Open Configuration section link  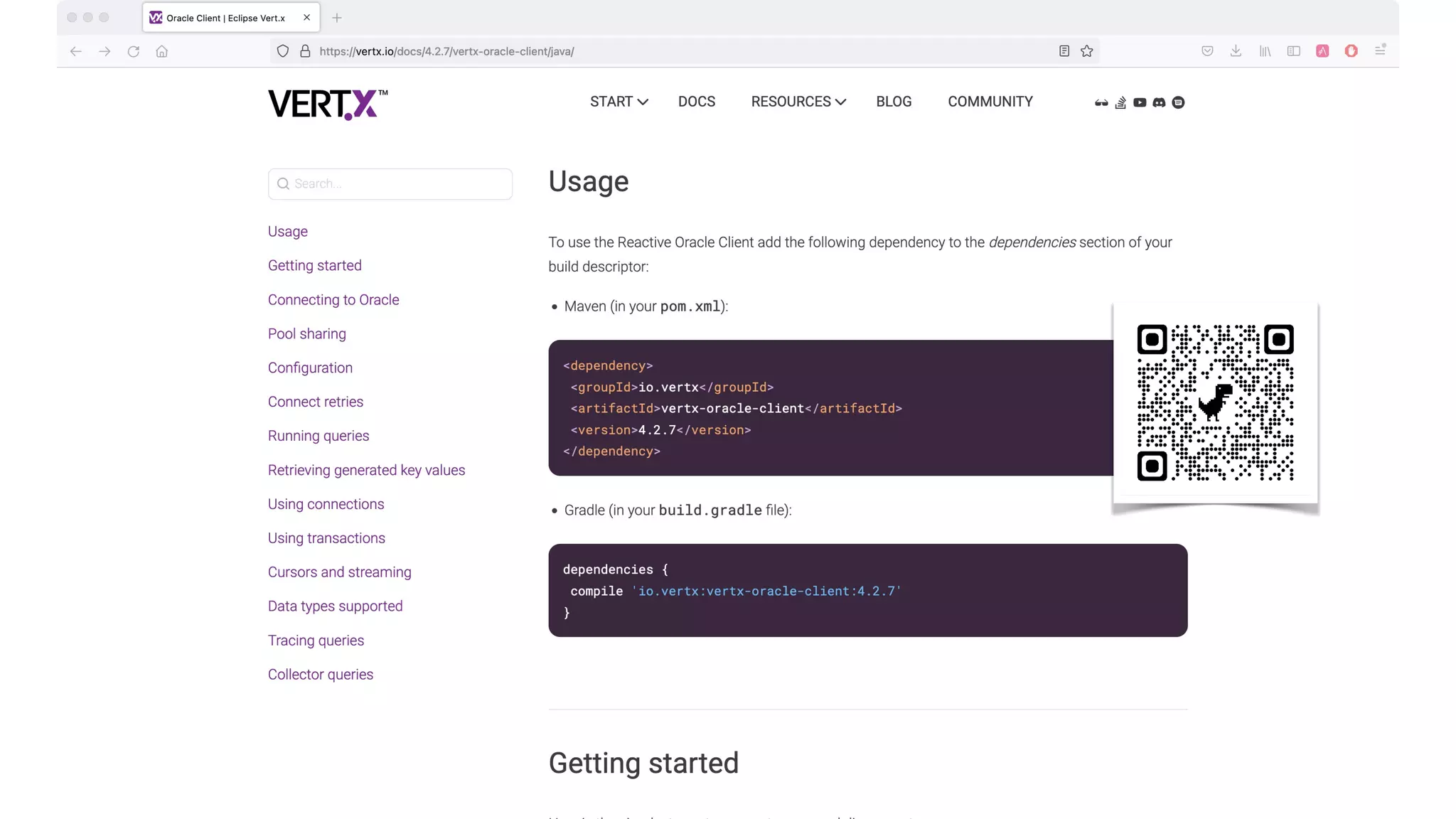(310, 368)
